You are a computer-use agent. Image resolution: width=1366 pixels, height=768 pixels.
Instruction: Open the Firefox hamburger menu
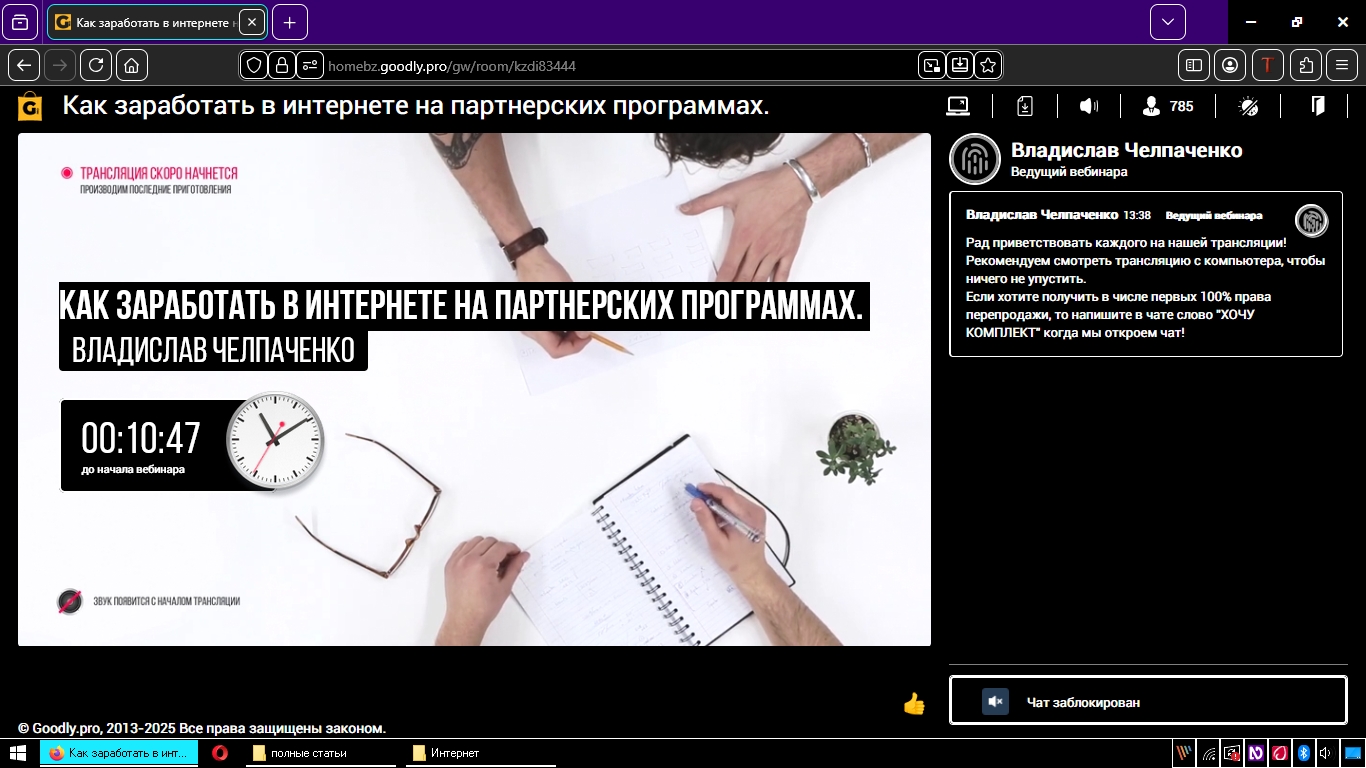tap(1342, 65)
